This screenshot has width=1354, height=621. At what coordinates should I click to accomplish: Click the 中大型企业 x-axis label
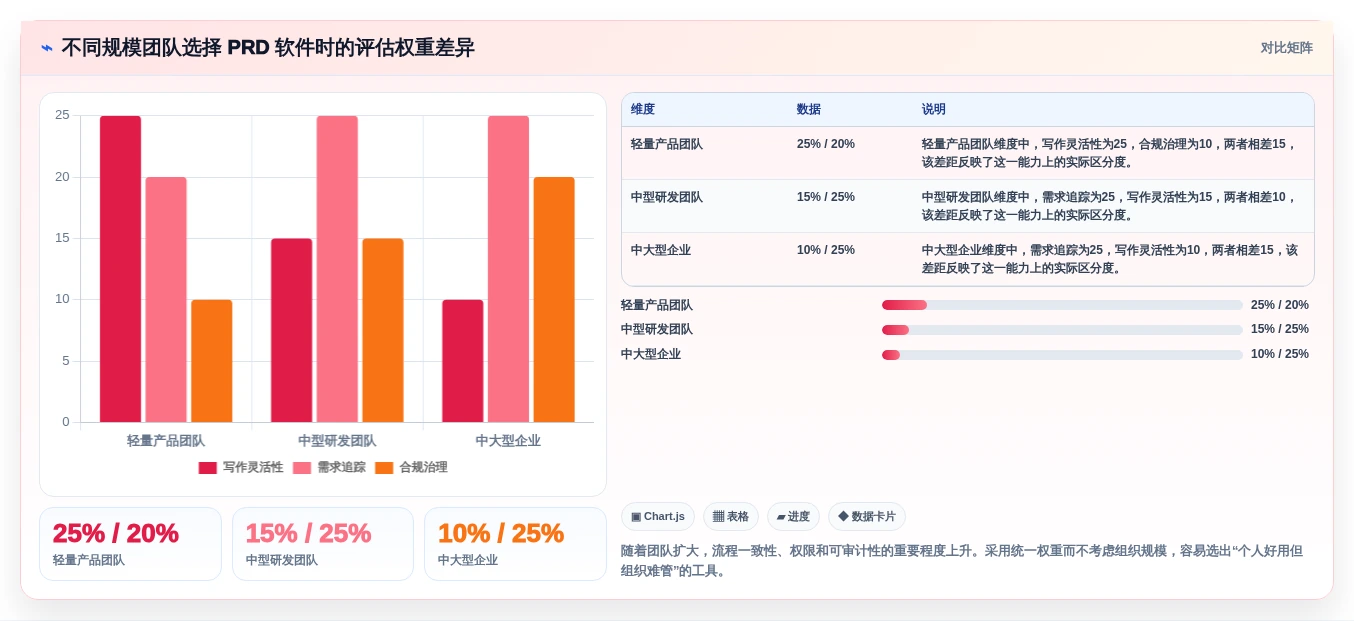click(508, 441)
